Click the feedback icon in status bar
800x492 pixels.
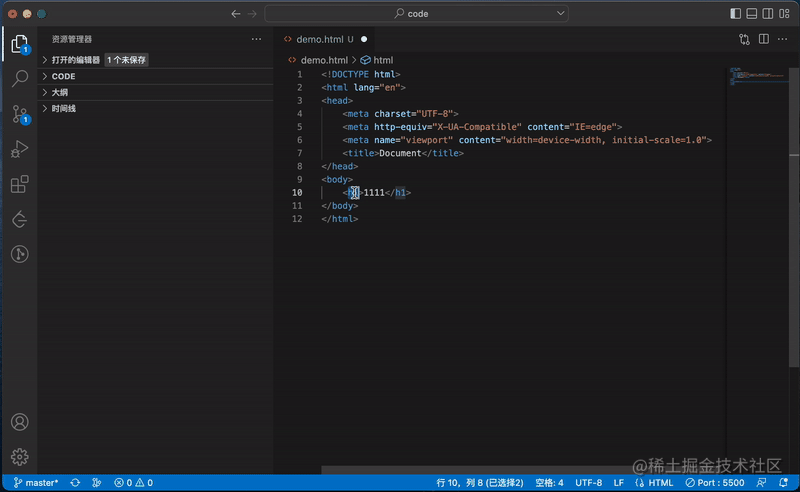pyautogui.click(x=761, y=483)
